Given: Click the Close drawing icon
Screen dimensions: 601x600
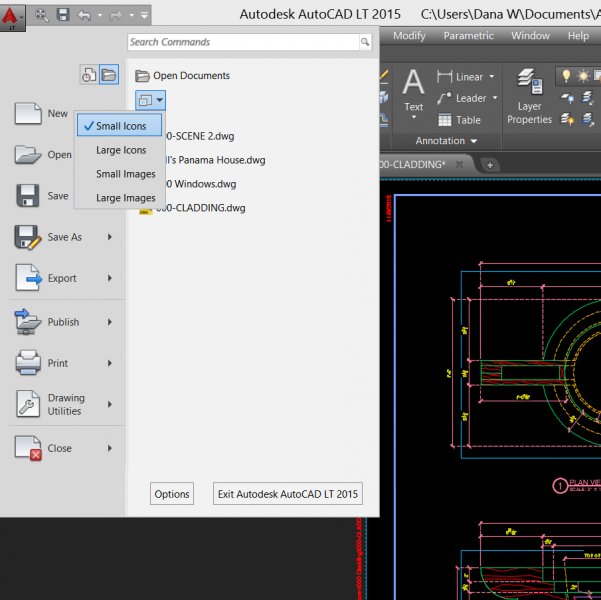Looking at the screenshot, I should point(28,448).
